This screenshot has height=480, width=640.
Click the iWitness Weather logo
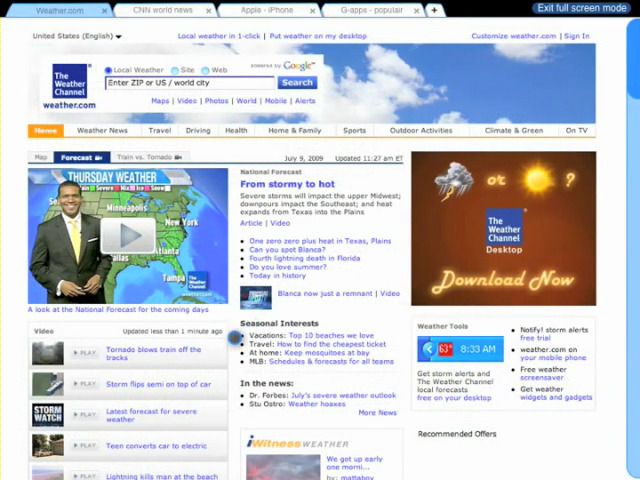point(298,442)
